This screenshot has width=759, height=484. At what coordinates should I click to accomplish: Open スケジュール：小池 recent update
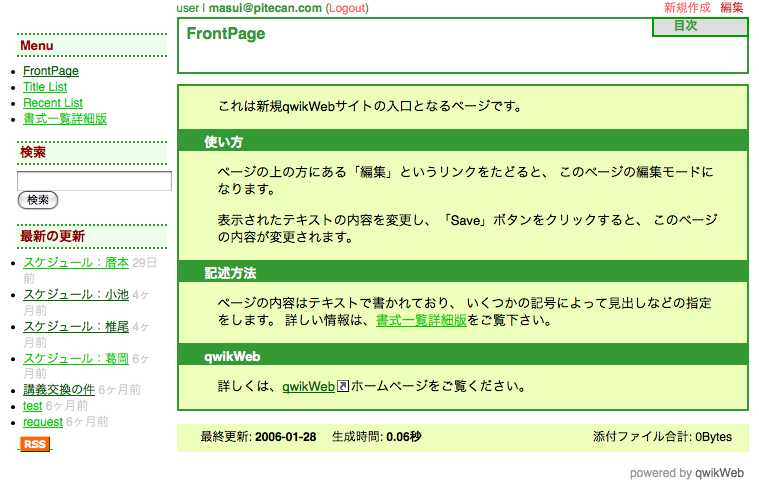pyautogui.click(x=76, y=295)
